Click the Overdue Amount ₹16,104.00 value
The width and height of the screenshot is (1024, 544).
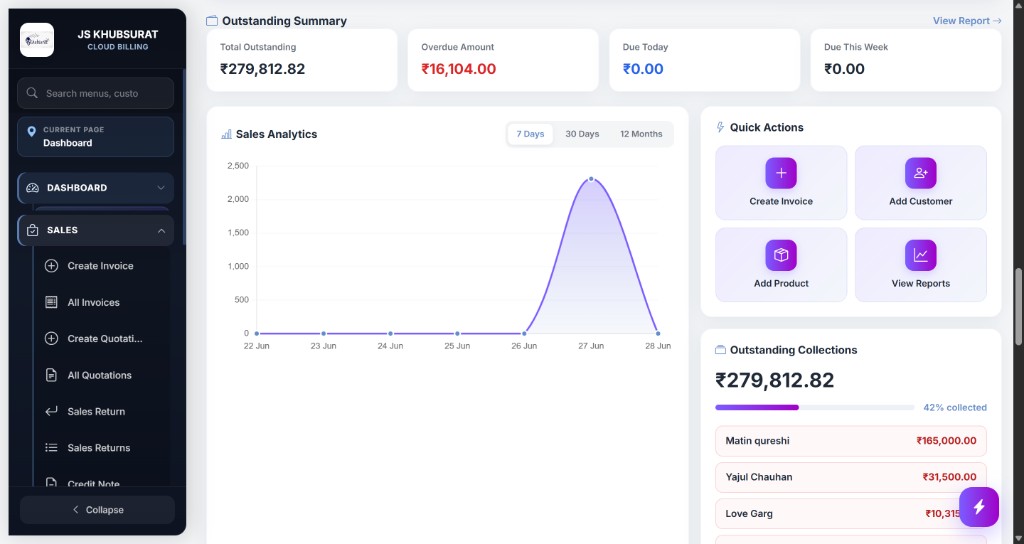pyautogui.click(x=458, y=69)
